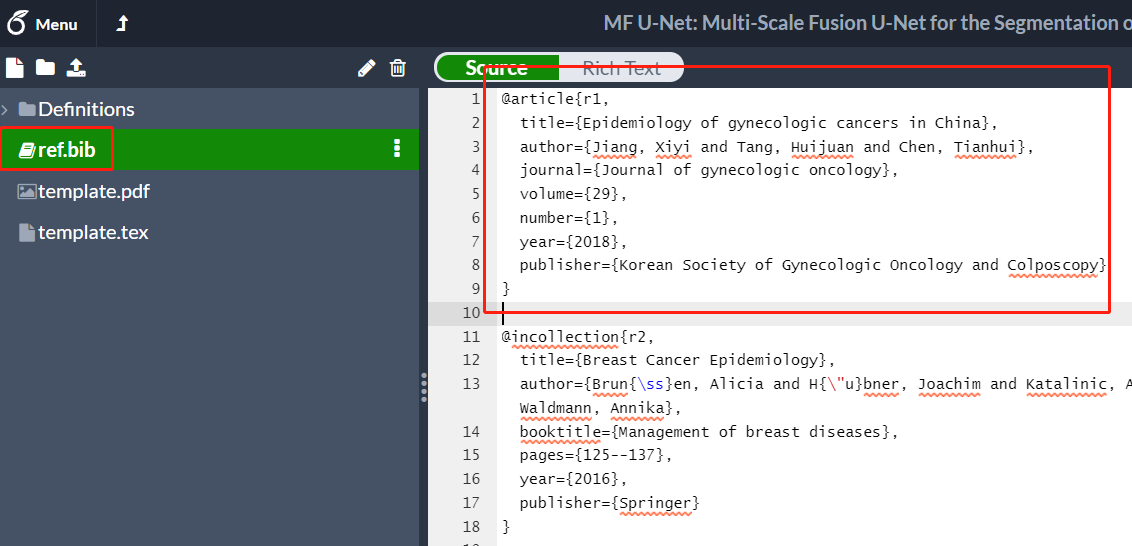Click the title line 'Breast Cancer Epidemiology'

pos(676,360)
